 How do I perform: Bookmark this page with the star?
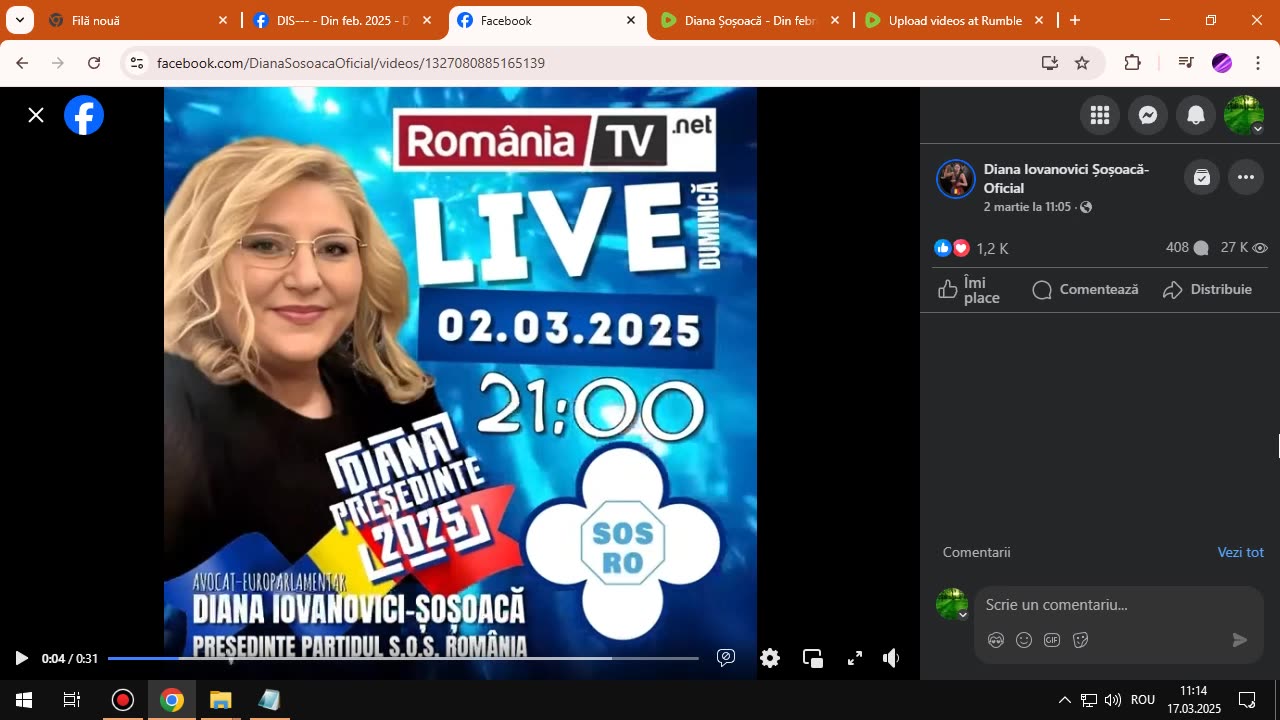click(1082, 63)
